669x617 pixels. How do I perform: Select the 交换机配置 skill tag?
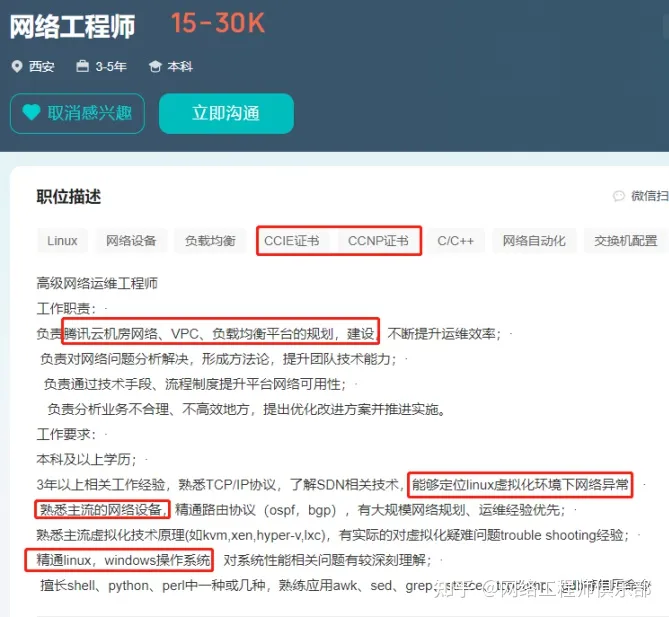coord(626,241)
